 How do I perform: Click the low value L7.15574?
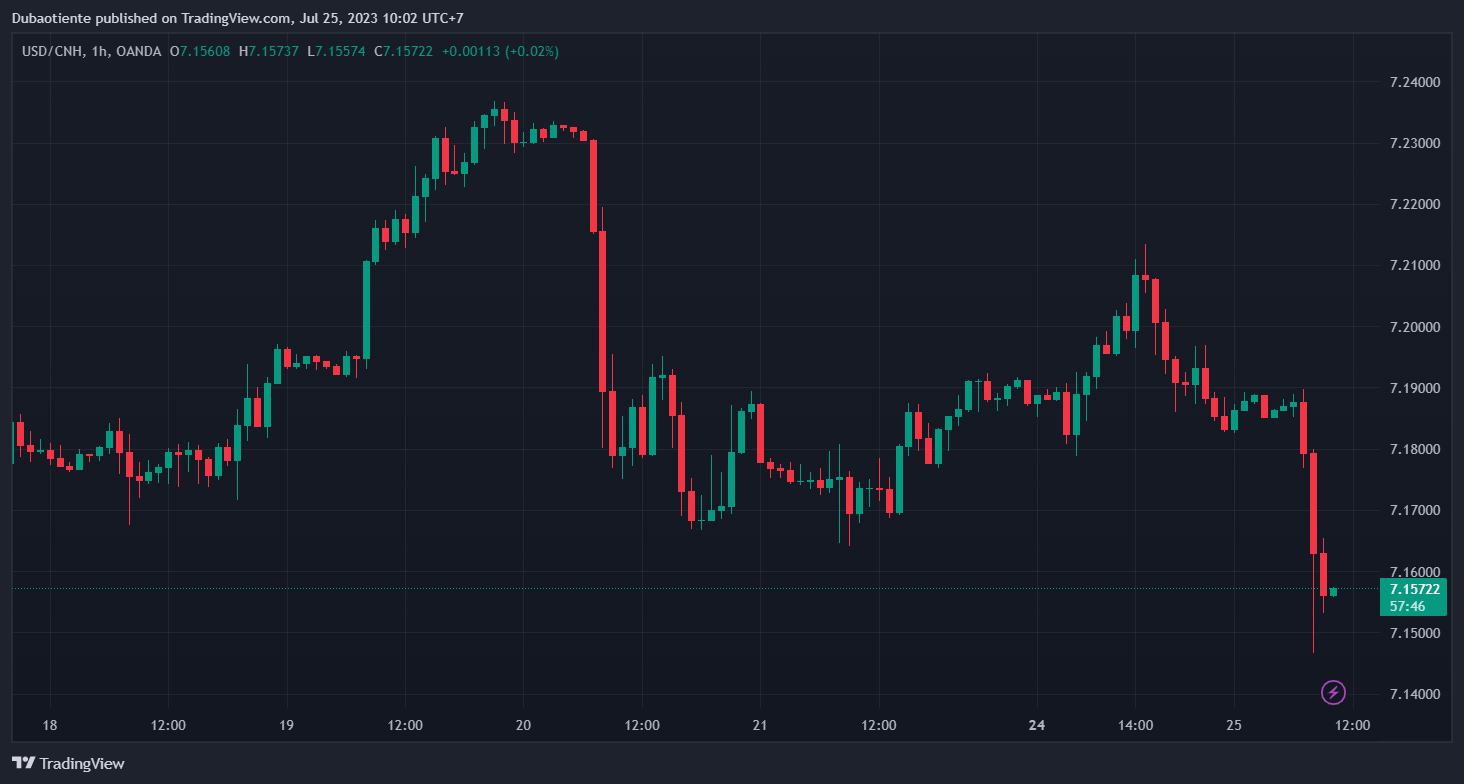coord(336,51)
